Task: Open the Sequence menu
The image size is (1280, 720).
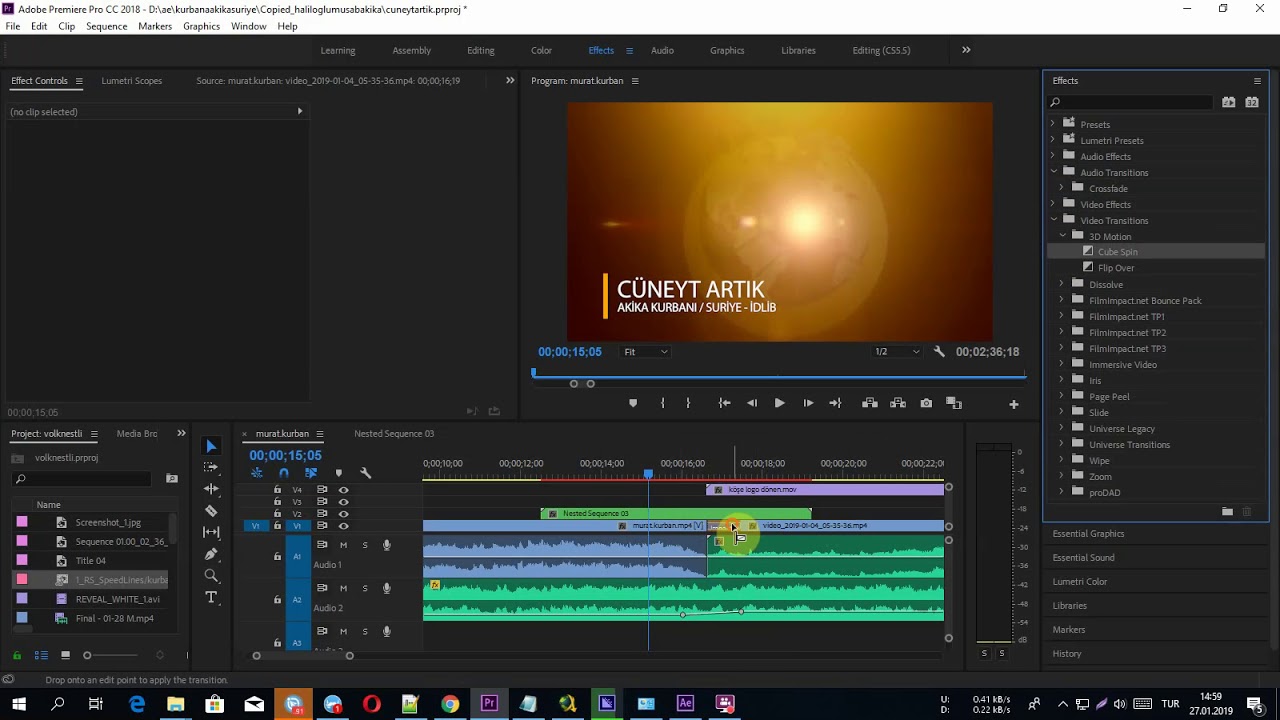Action: tap(106, 26)
